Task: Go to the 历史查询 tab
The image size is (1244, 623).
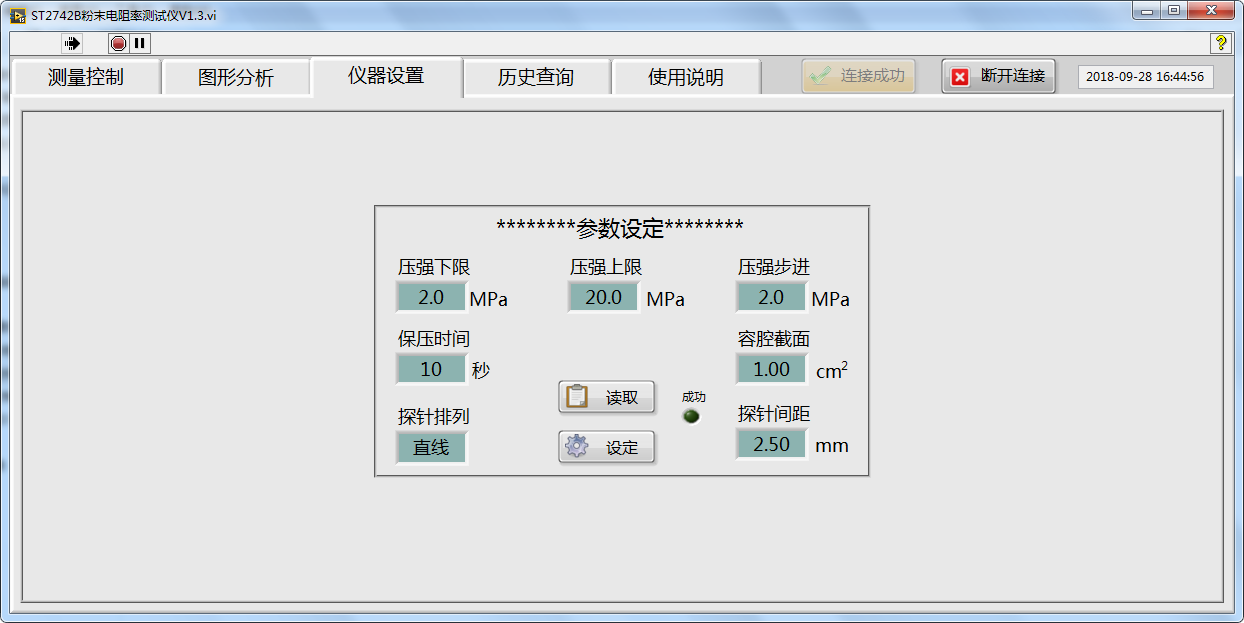Action: click(x=536, y=77)
